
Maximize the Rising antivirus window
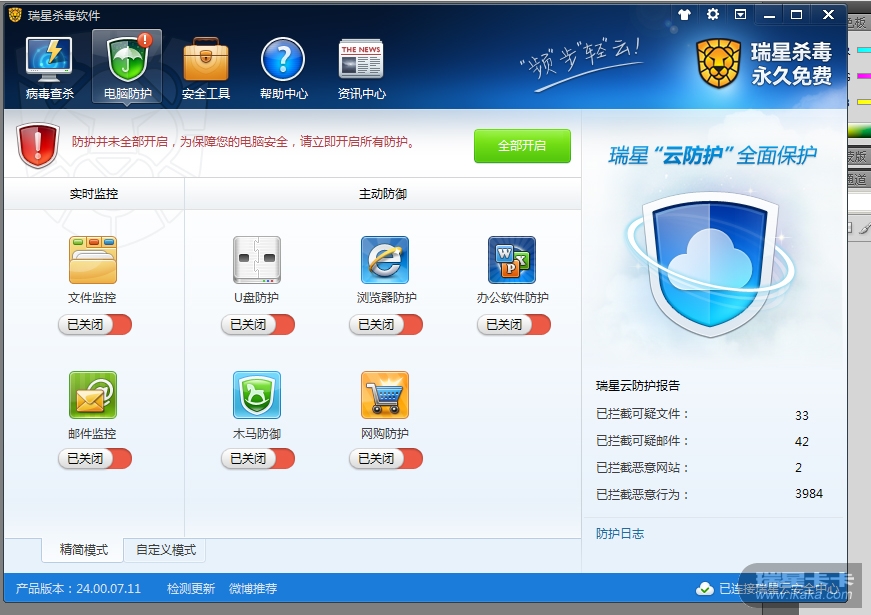[x=797, y=15]
